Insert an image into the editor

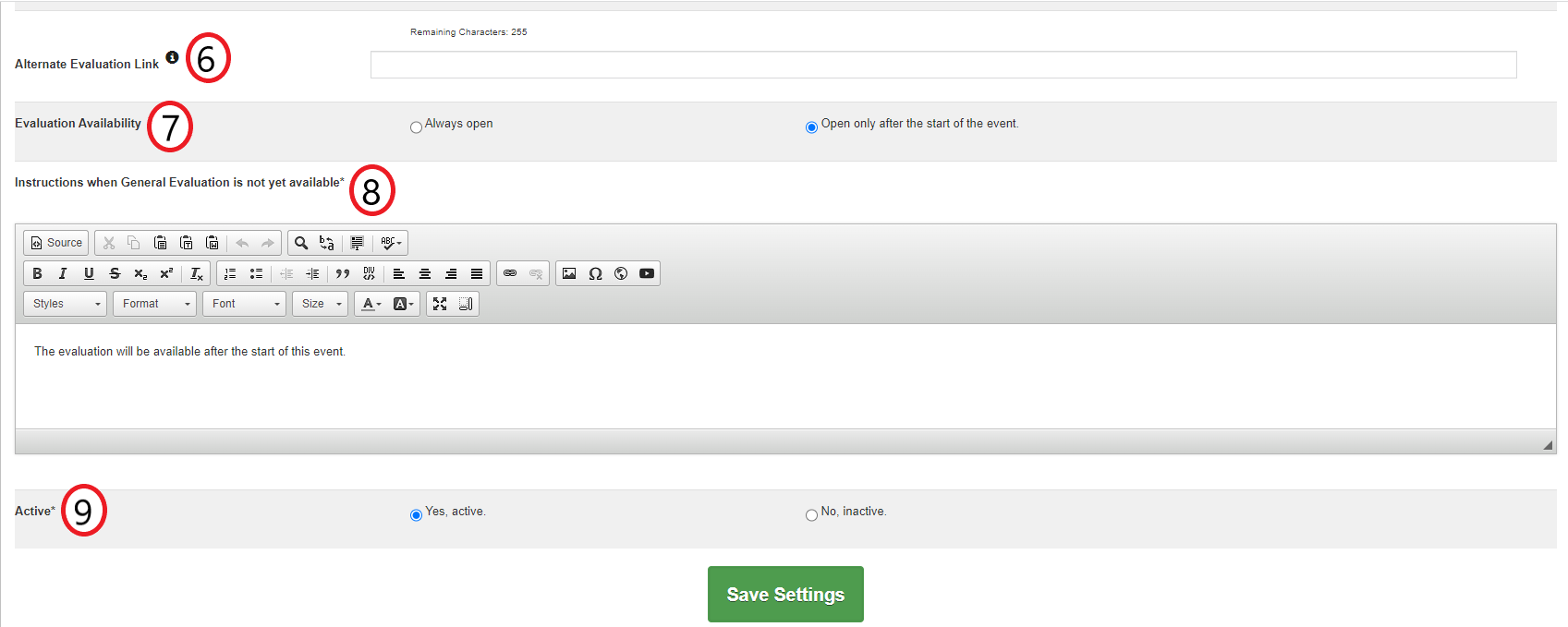point(569,273)
